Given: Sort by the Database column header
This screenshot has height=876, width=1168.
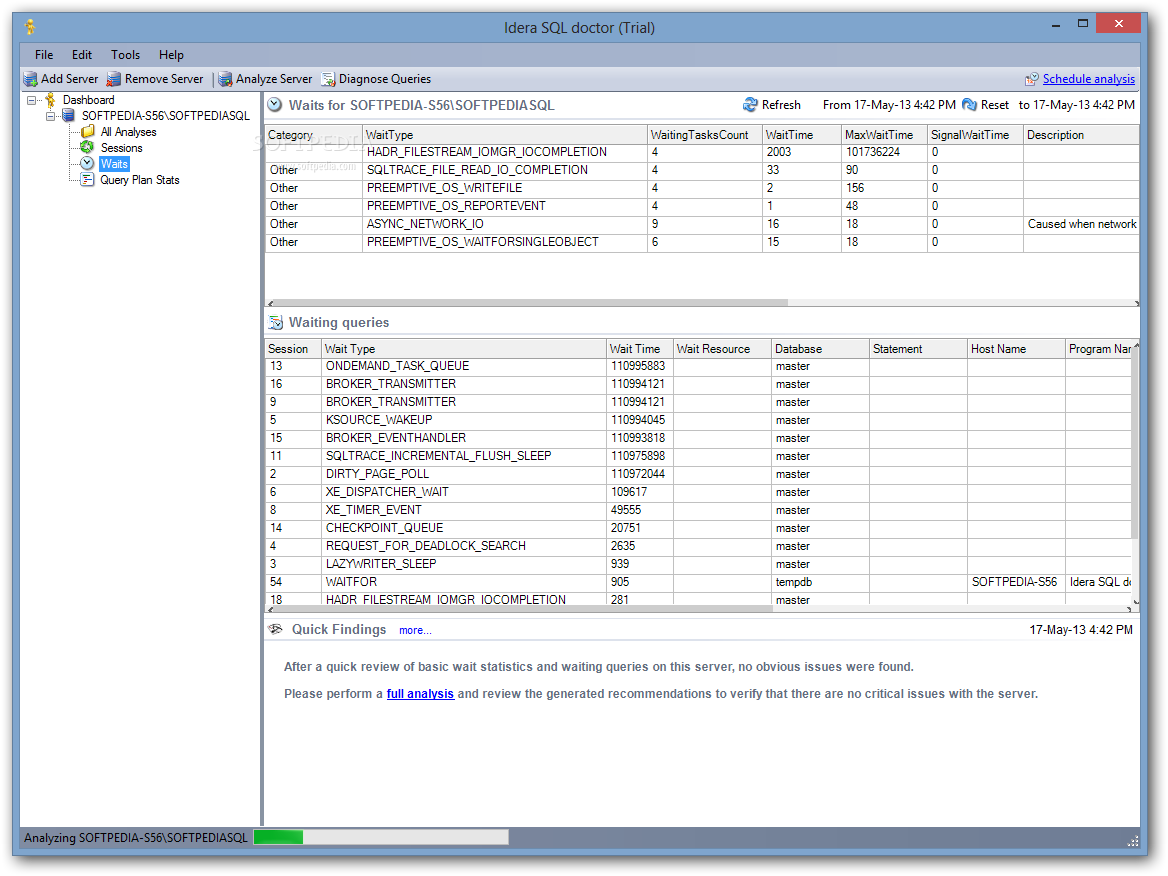Looking at the screenshot, I should pos(820,349).
